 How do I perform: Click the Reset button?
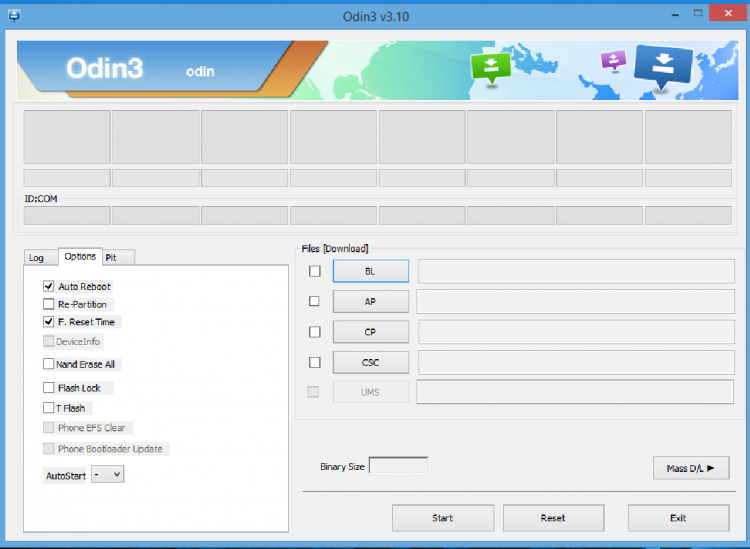pos(553,518)
